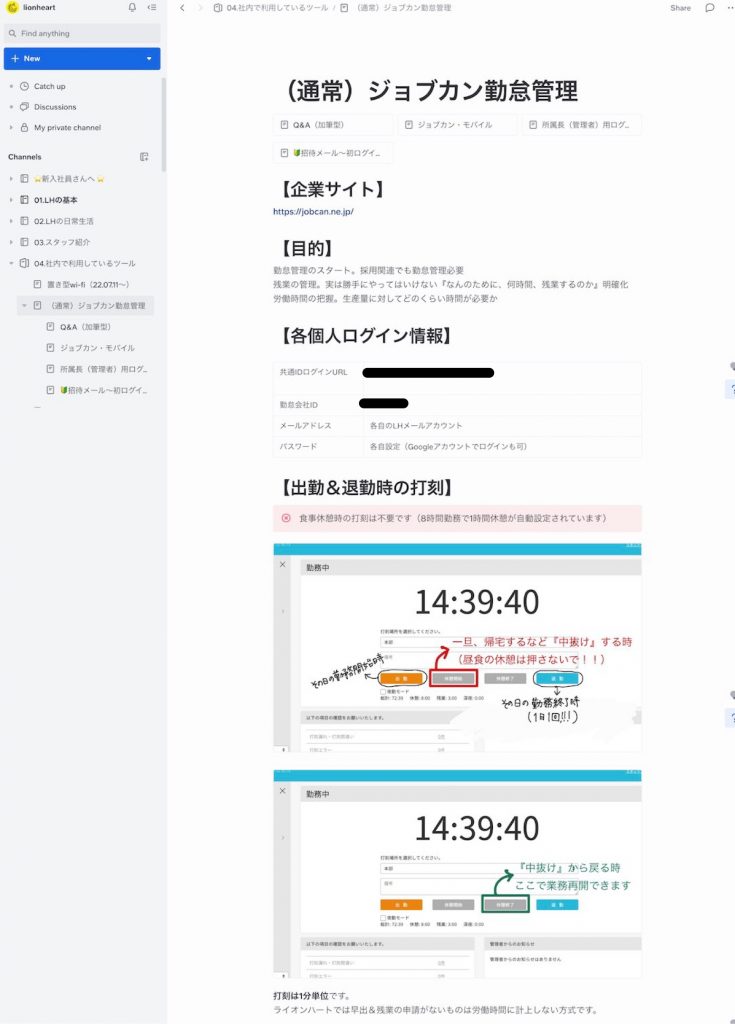This screenshot has height=1024, width=735.
Task: Click the 【企業サイト】 heading
Action: tap(332, 189)
